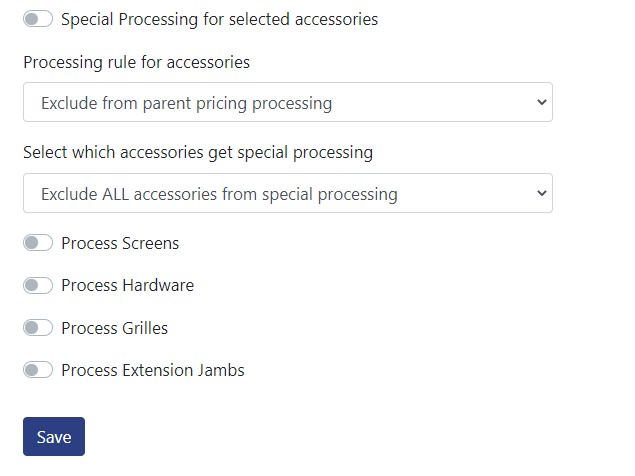Toggle the Process Screens switch
The height and width of the screenshot is (476, 635).
click(x=38, y=243)
